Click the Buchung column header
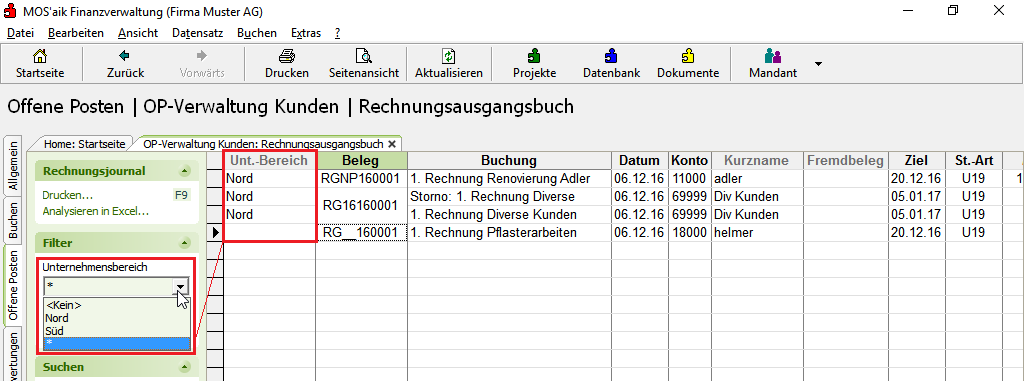 pos(509,161)
